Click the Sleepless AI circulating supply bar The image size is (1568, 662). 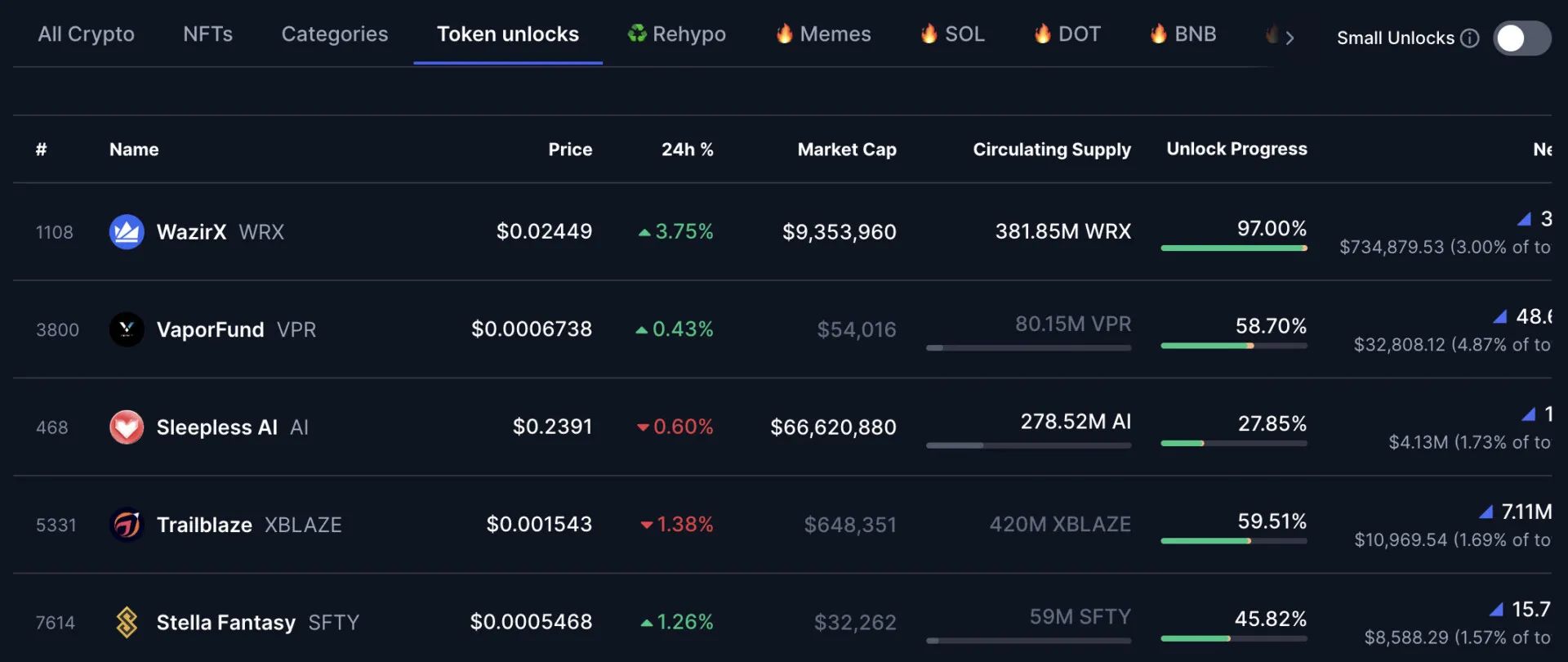pyautogui.click(x=1028, y=445)
